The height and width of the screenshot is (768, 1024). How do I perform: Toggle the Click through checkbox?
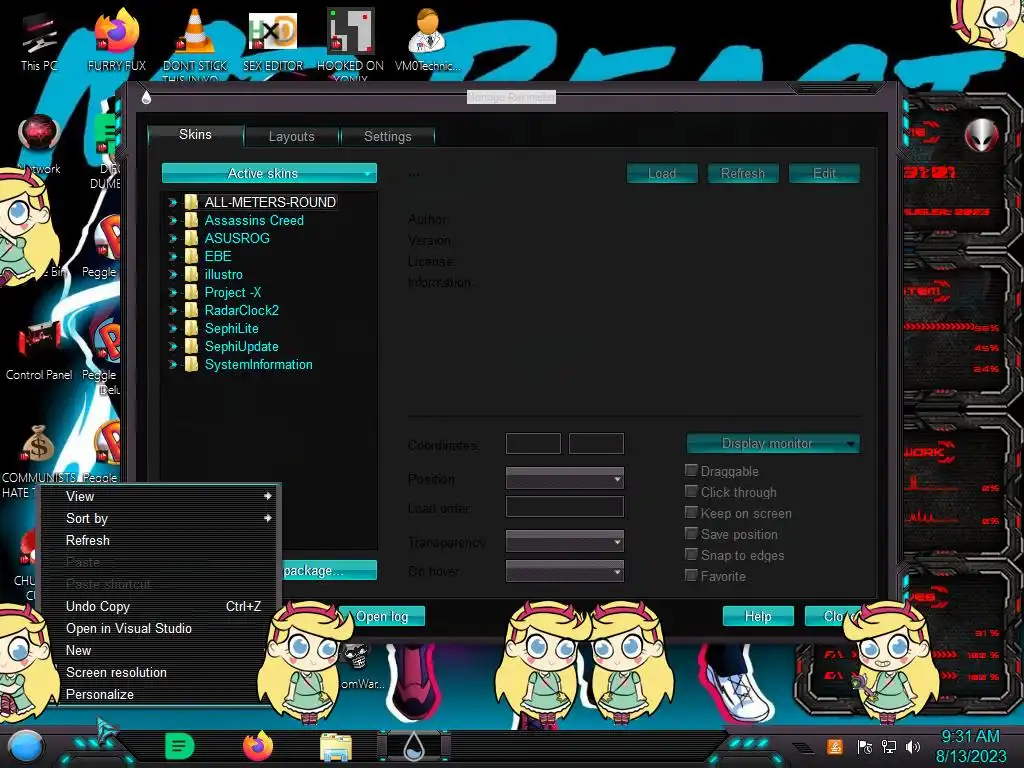coord(691,491)
